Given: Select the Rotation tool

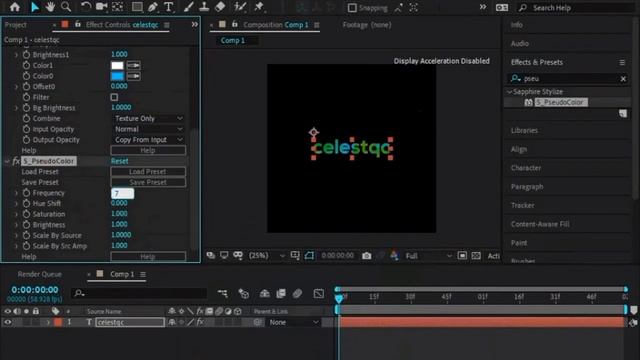Looking at the screenshot, I should pyautogui.click(x=86, y=7).
